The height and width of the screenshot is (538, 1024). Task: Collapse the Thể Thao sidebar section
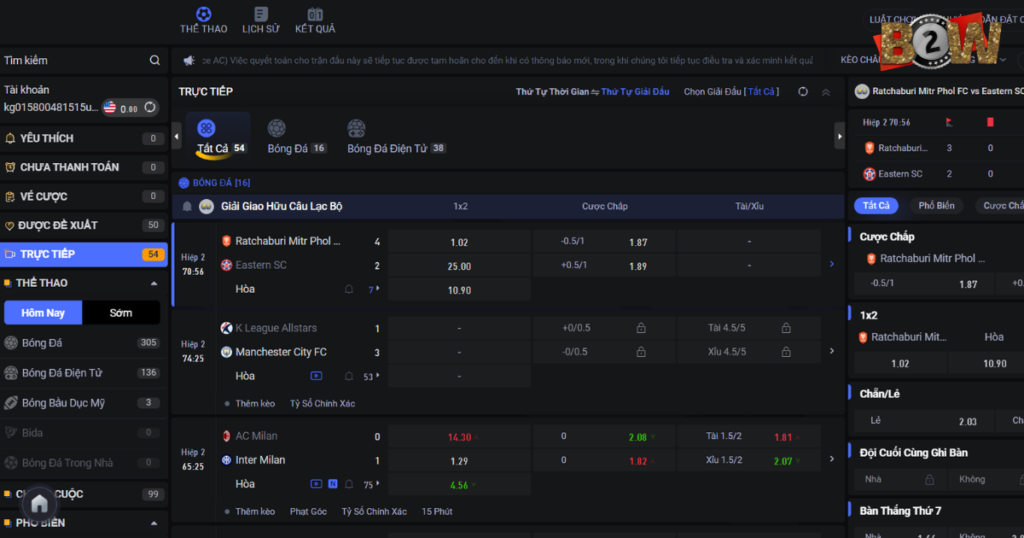(154, 283)
